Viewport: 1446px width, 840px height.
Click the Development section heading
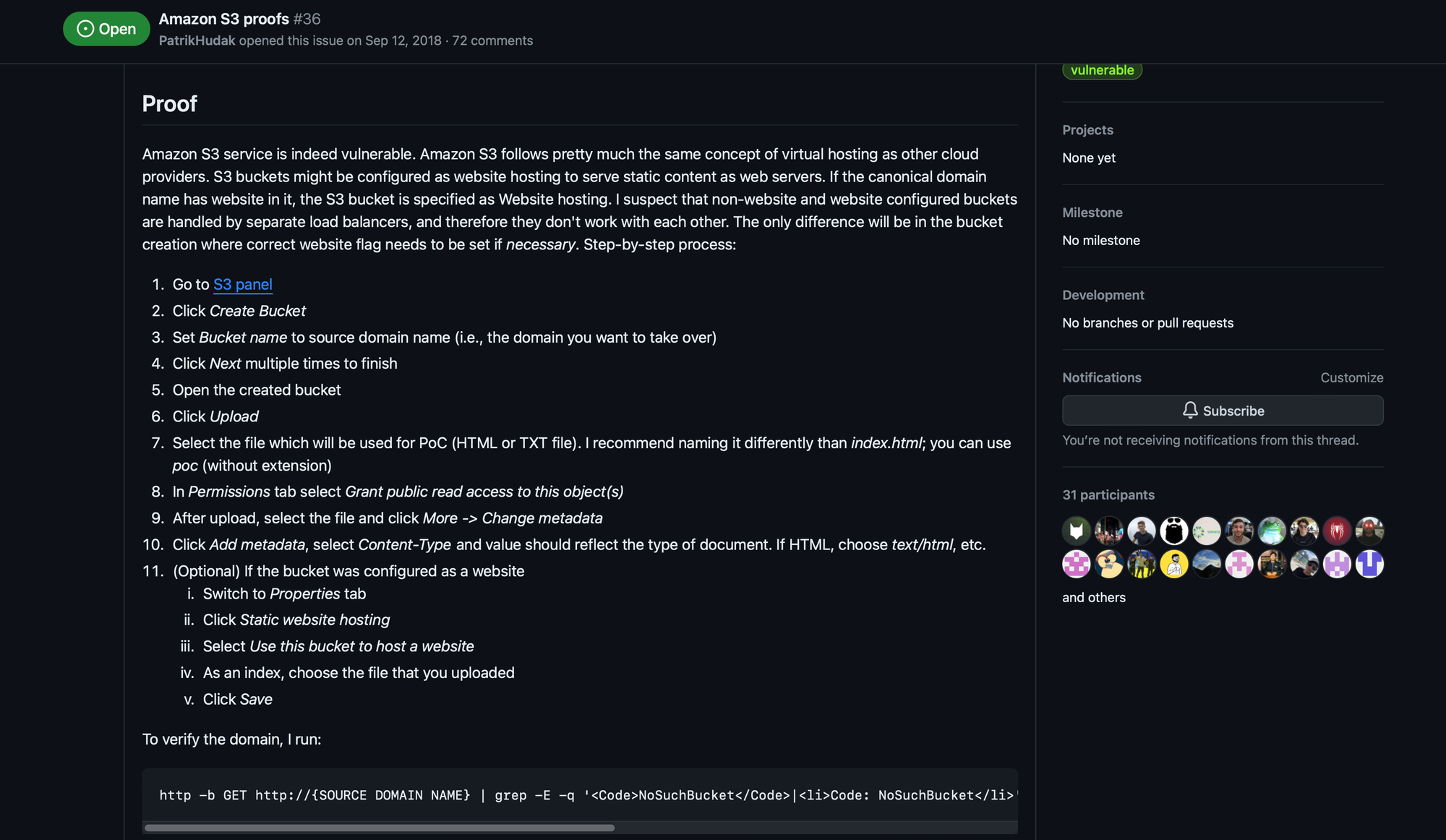(x=1103, y=295)
